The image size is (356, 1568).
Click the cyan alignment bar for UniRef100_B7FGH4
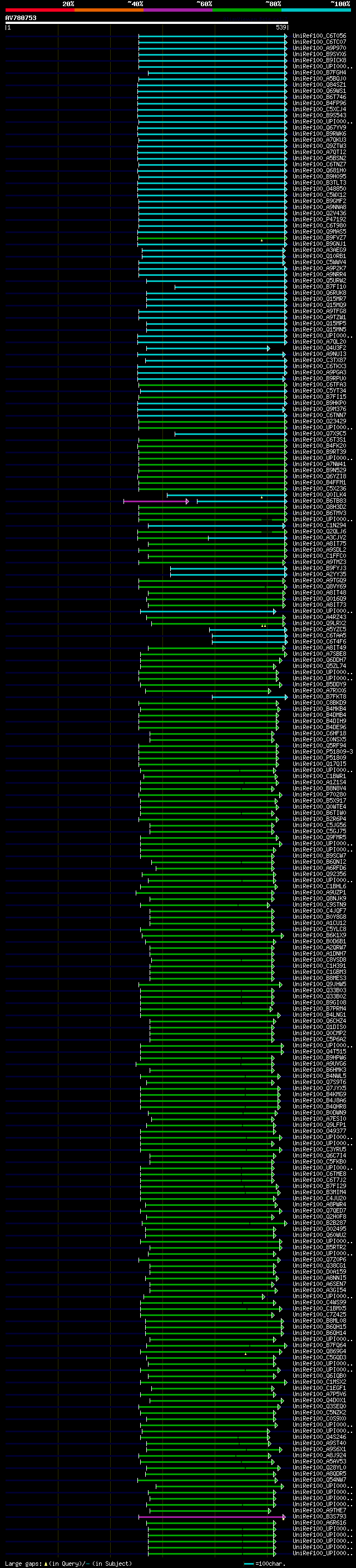(x=217, y=73)
